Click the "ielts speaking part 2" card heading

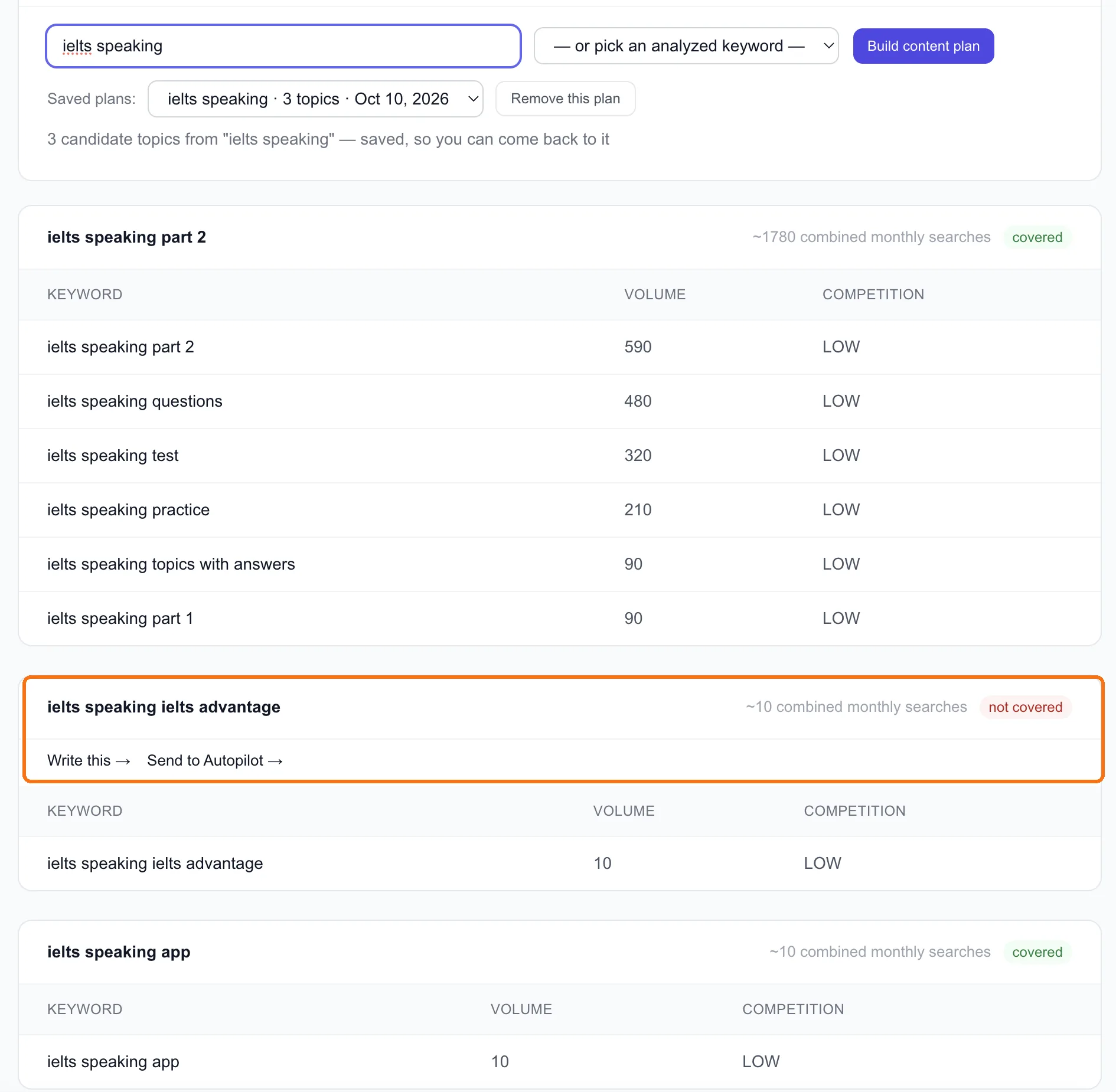coord(127,237)
